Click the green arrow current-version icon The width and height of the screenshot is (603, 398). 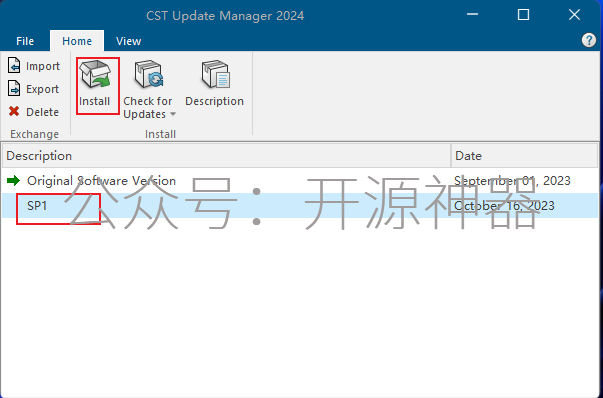[x=13, y=180]
